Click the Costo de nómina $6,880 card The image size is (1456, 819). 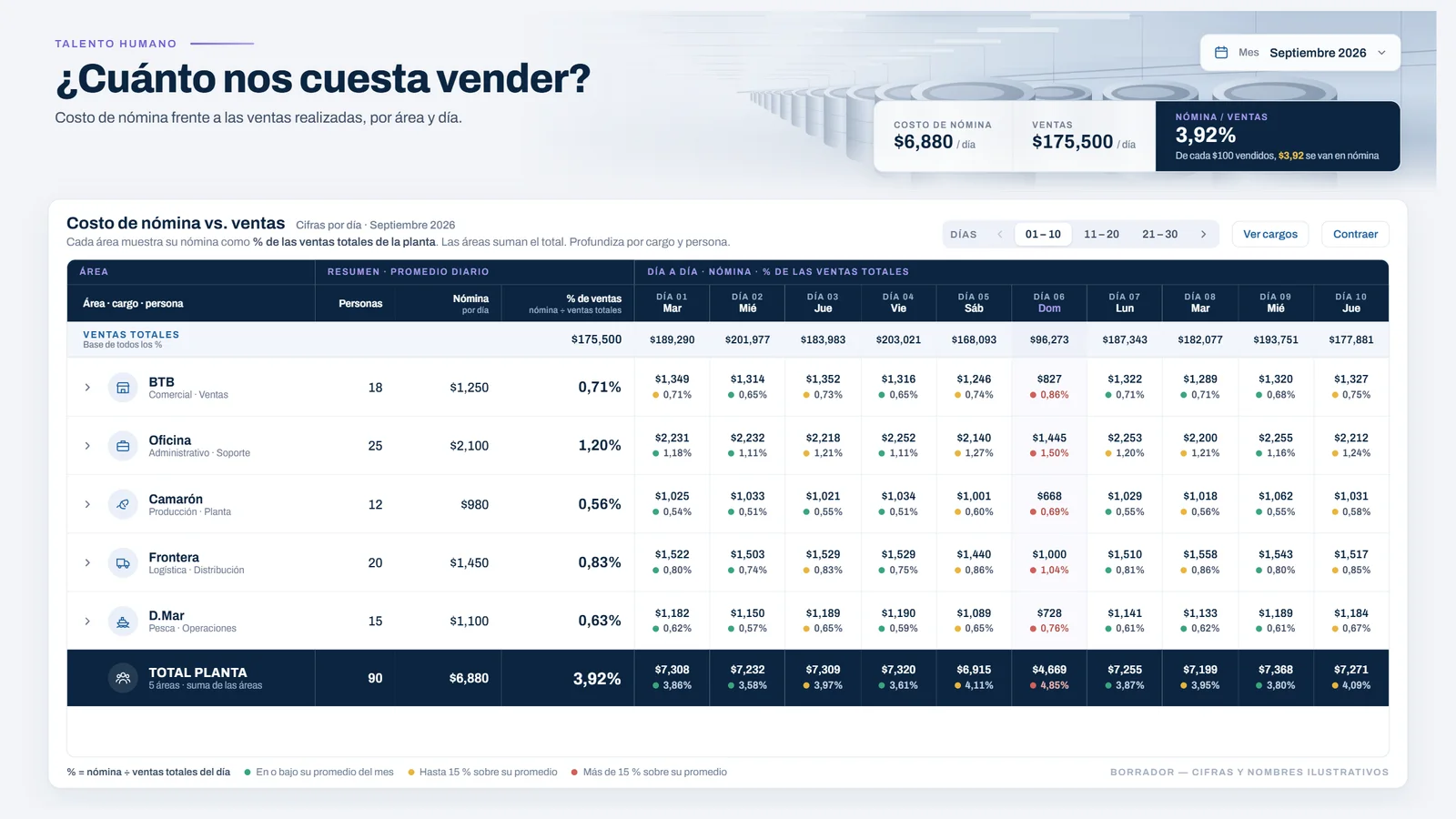944,136
